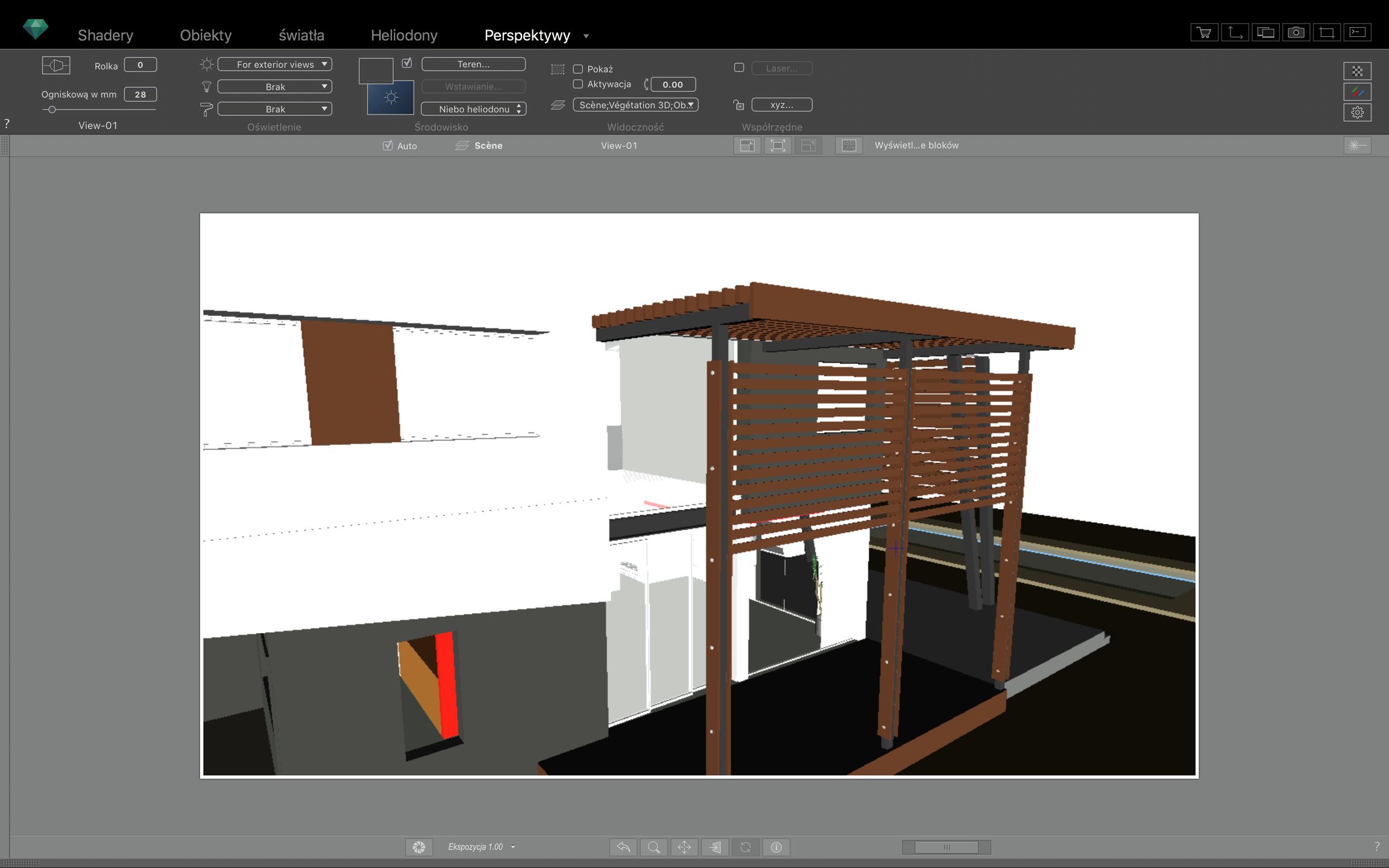Click the focal length value field showing 28
Viewport: 1389px width, 868px height.
(140, 94)
